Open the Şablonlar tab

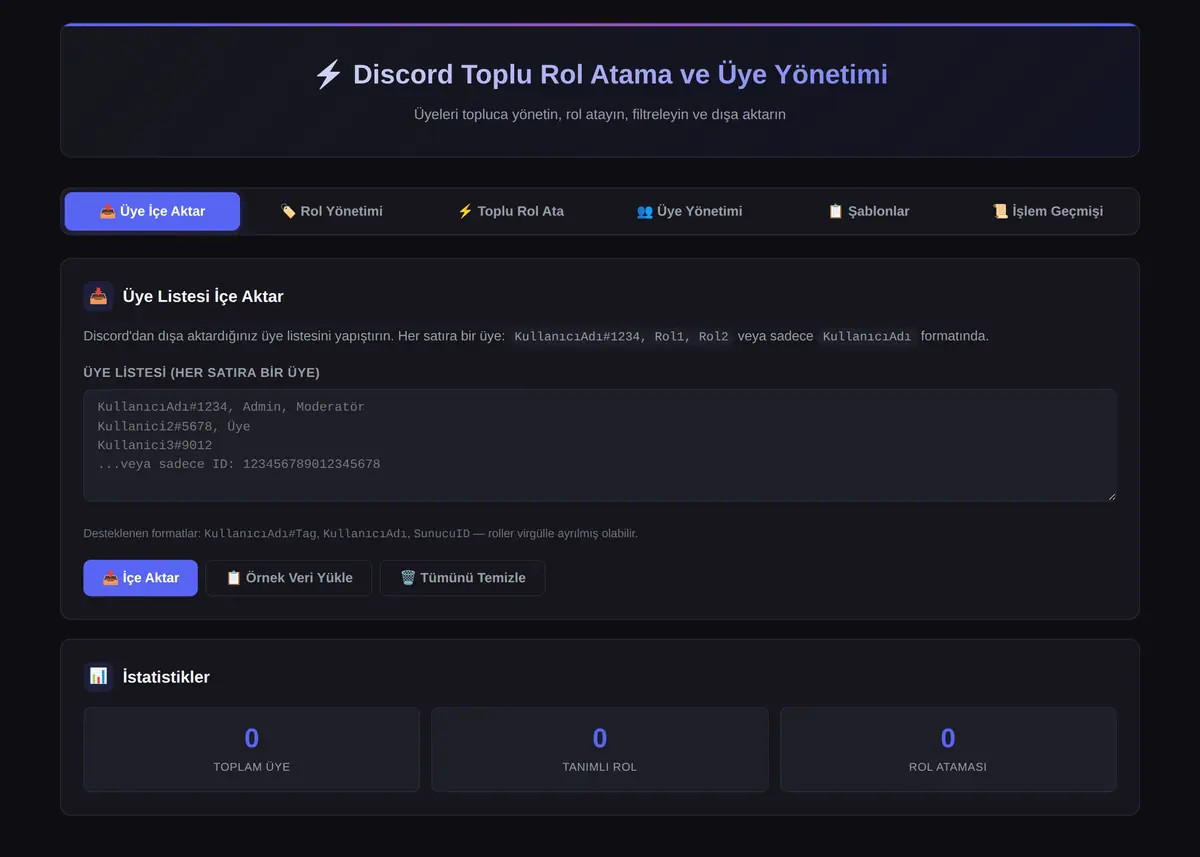[x=868, y=211]
